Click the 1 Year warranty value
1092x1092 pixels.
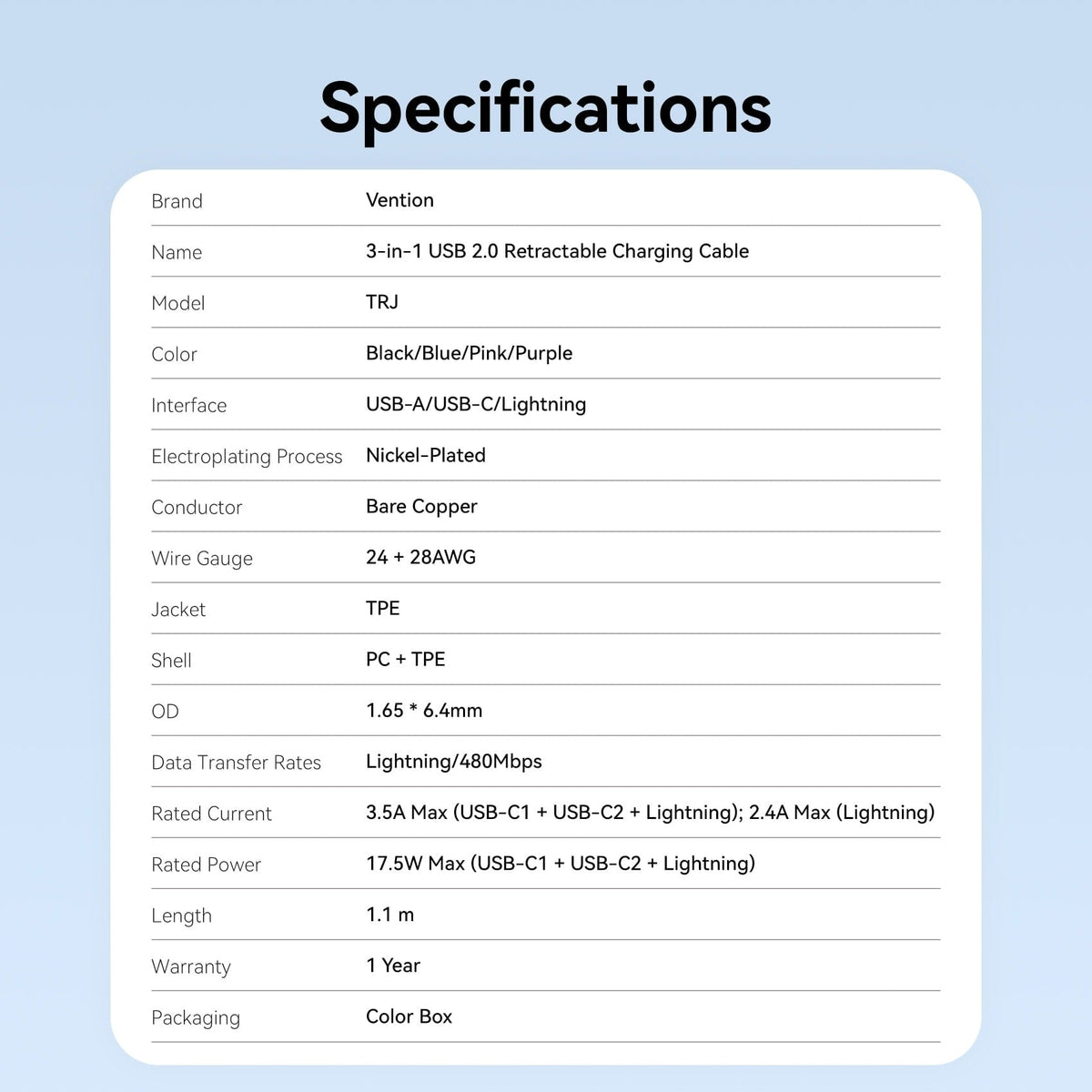(393, 966)
